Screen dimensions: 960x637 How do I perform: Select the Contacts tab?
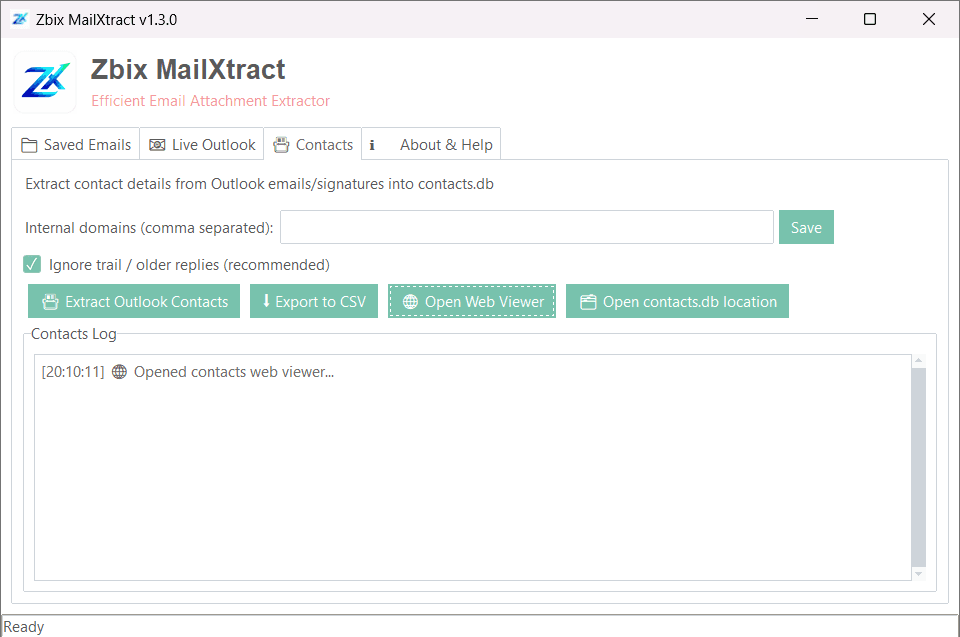(313, 145)
